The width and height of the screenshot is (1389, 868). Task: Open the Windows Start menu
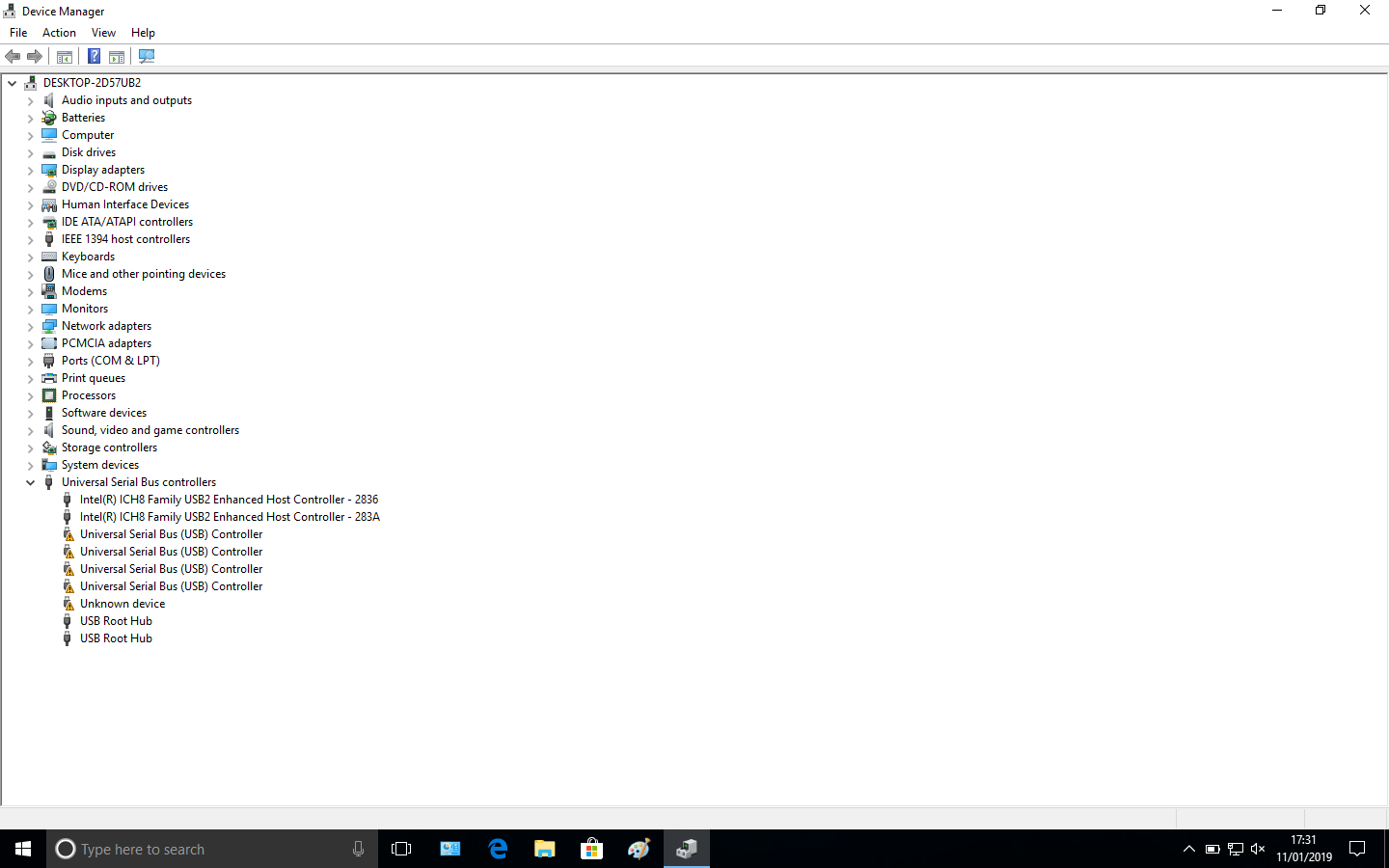click(23, 849)
